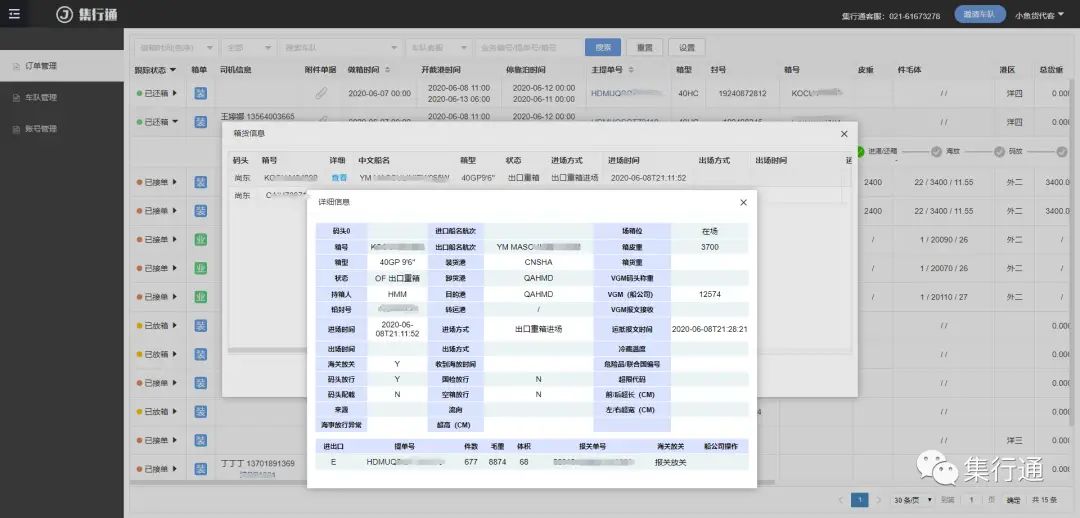Click the blue 邀请车队 button
The height and width of the screenshot is (518, 1080).
979,14
